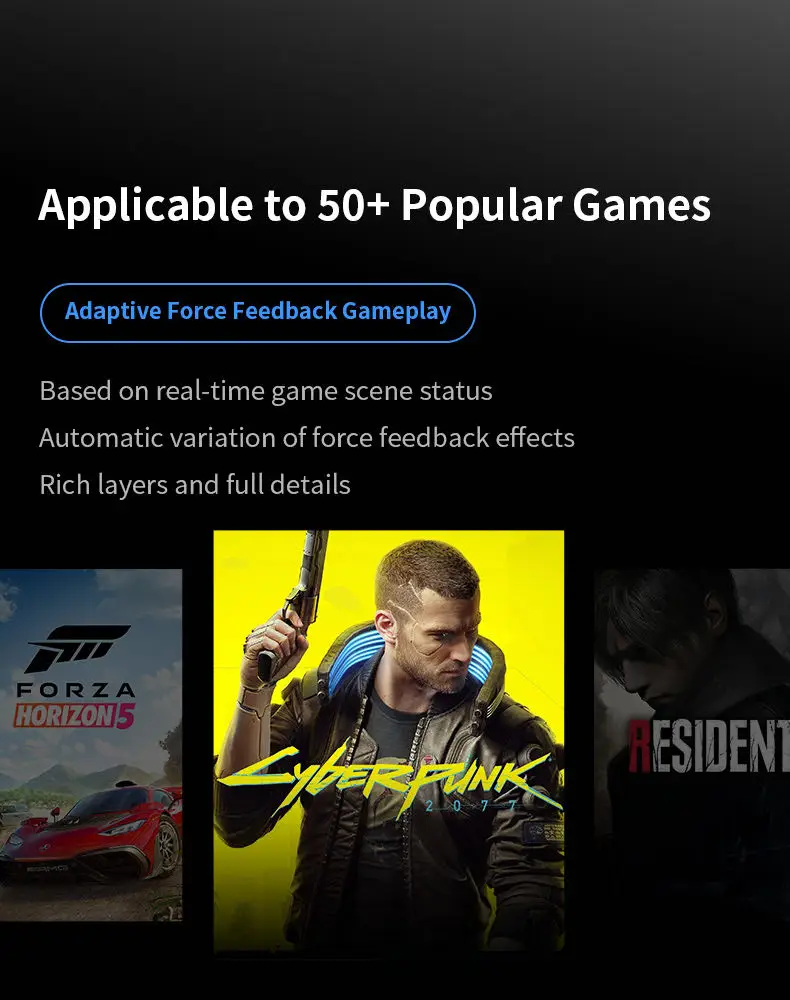Click 'Based on real-time game scene status' text

tap(266, 391)
